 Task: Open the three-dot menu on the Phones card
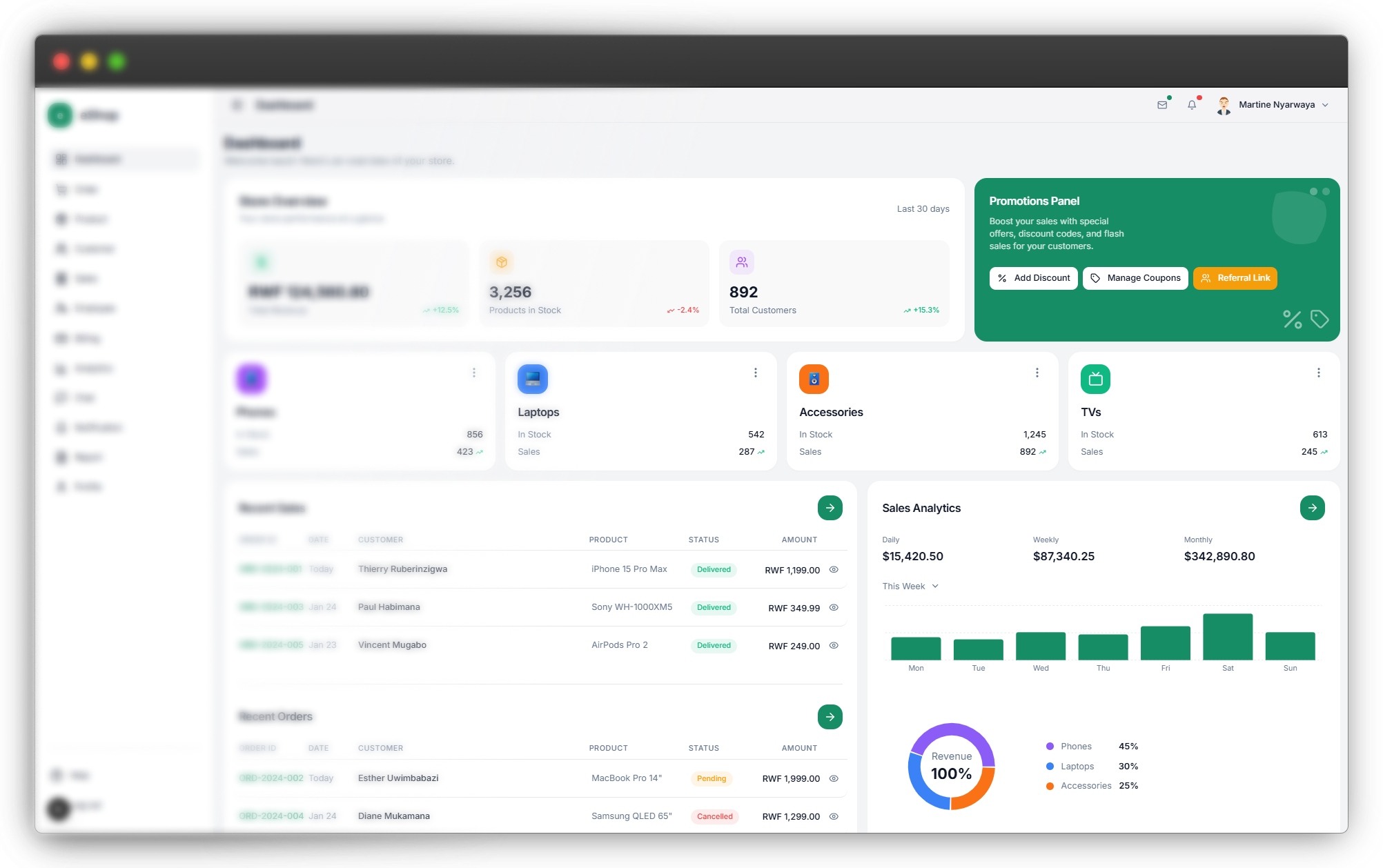pyautogui.click(x=474, y=373)
